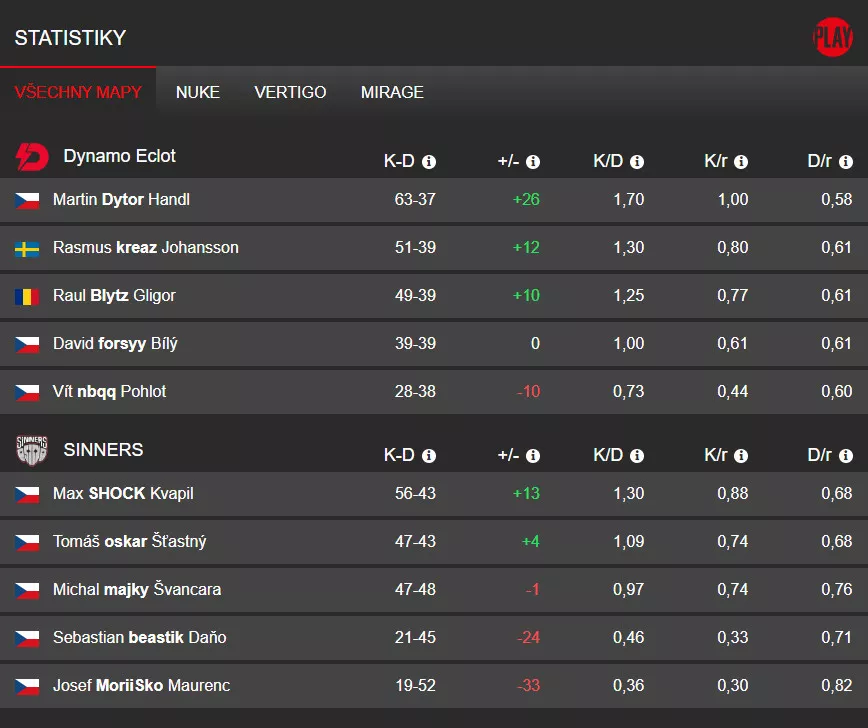Click info icon next to SINNERS K-D header
The width and height of the screenshot is (868, 728).
pyautogui.click(x=429, y=456)
